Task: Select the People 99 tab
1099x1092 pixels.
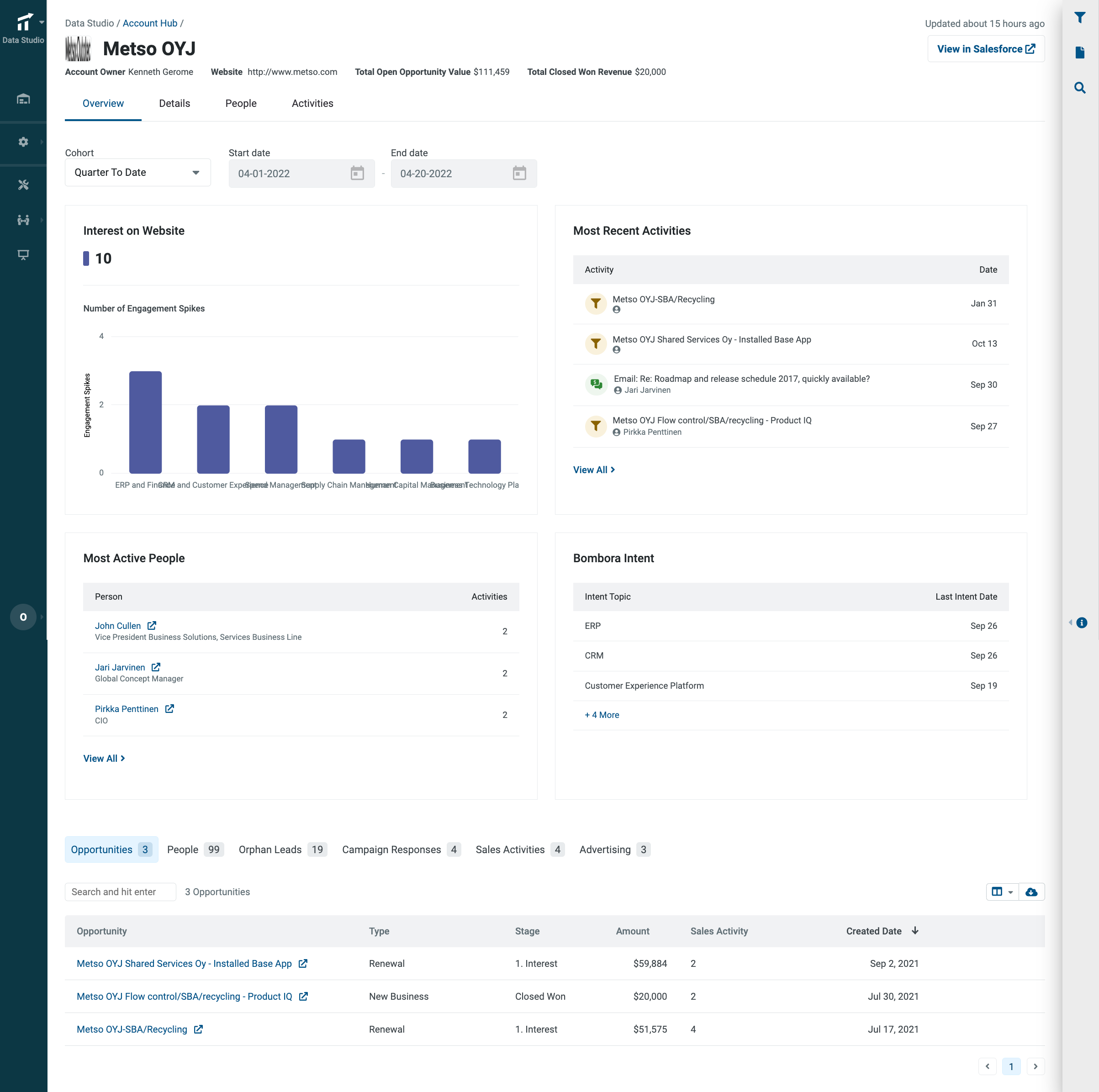Action: point(195,849)
